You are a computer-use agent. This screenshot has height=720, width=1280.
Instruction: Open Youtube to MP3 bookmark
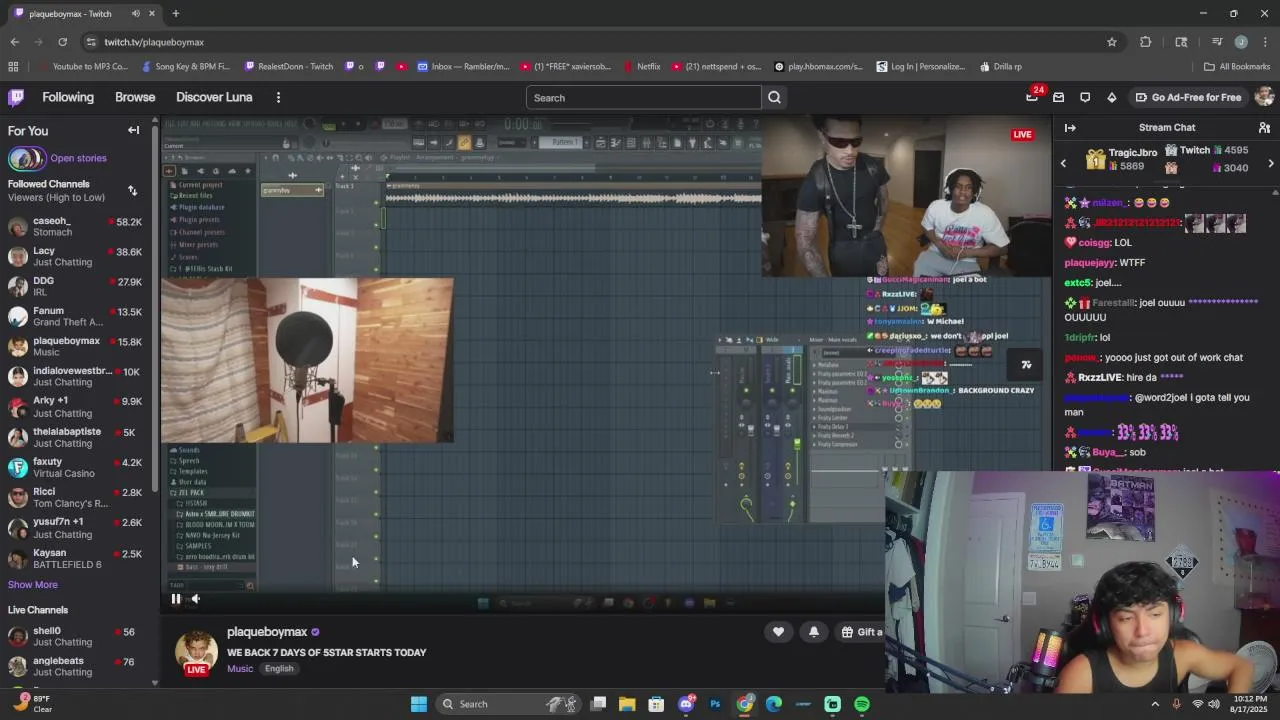(x=83, y=67)
